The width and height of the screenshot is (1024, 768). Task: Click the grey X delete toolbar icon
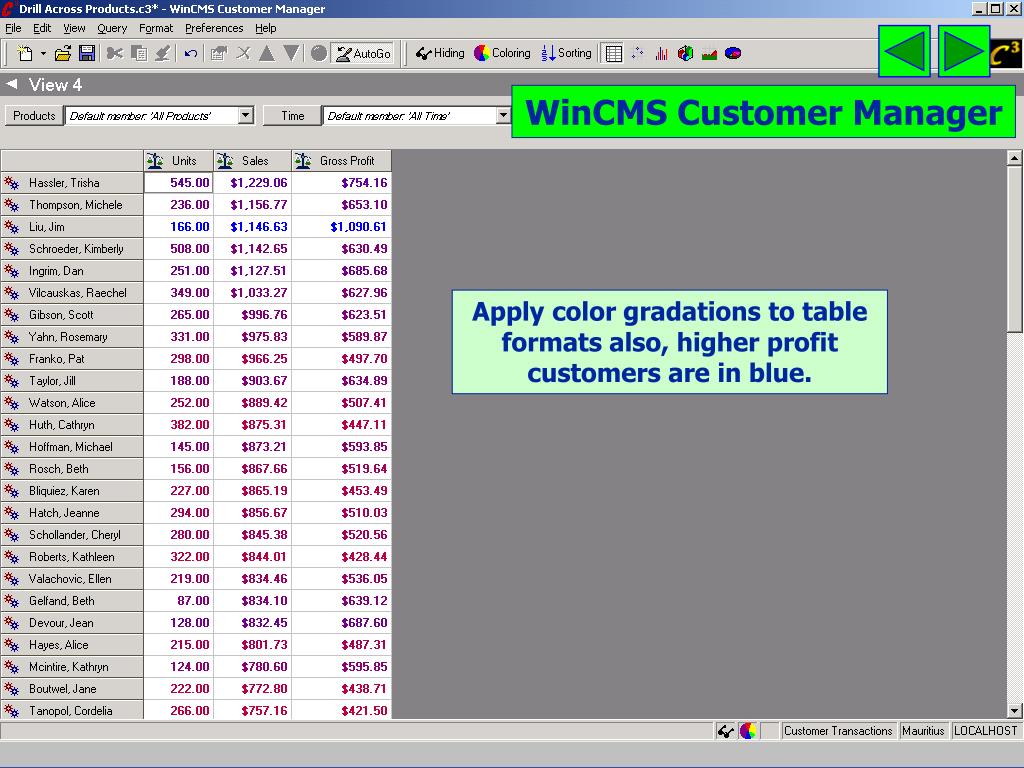click(243, 54)
